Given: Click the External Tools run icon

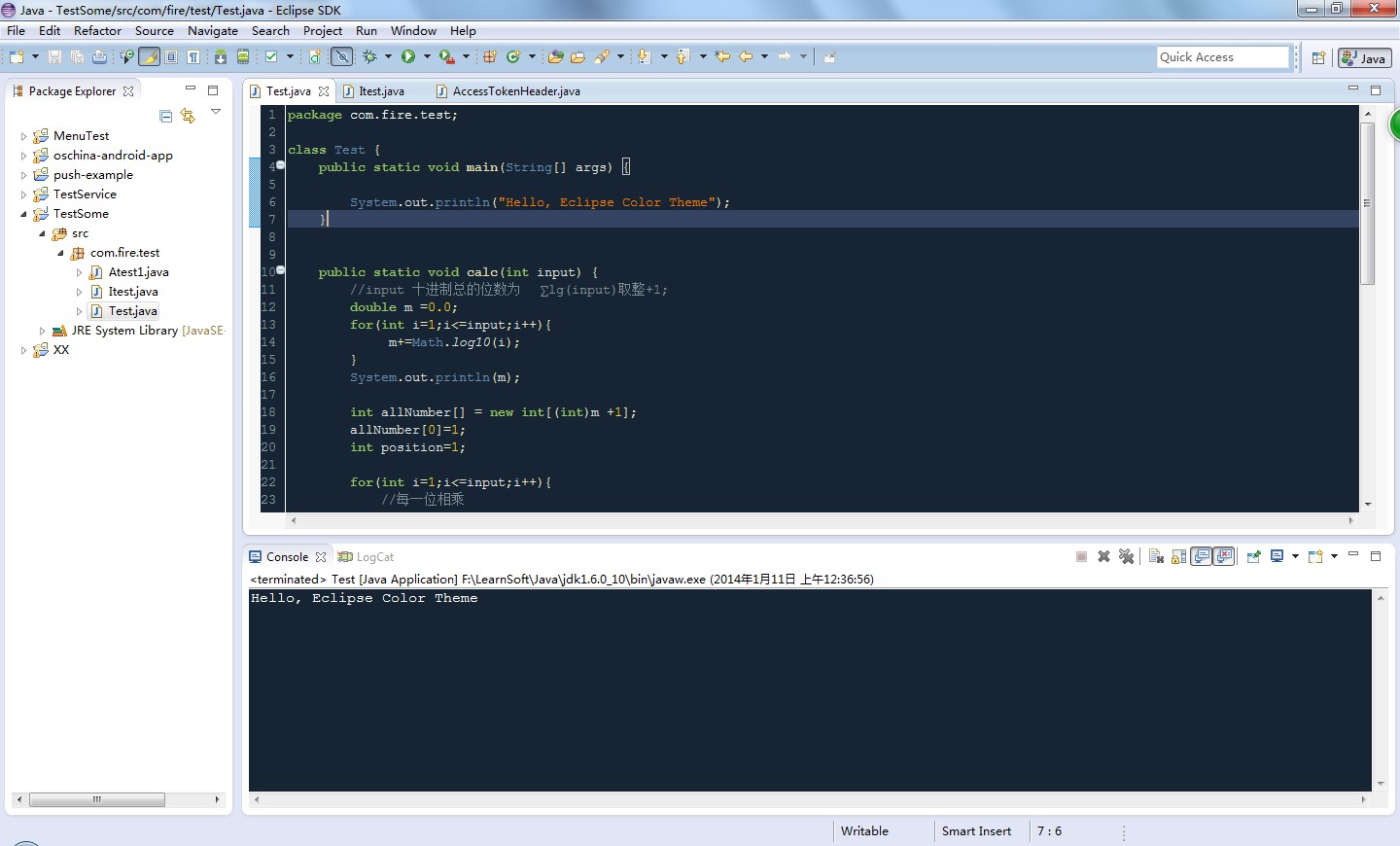Looking at the screenshot, I should coord(447,56).
